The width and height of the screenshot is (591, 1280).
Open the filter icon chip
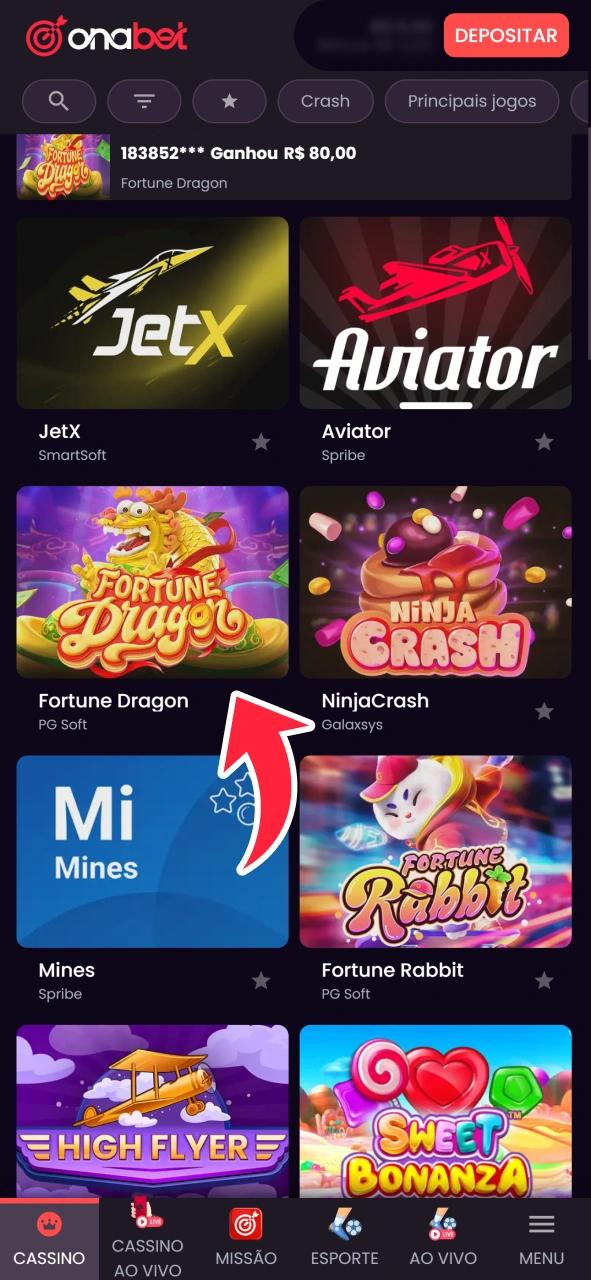[x=144, y=101]
